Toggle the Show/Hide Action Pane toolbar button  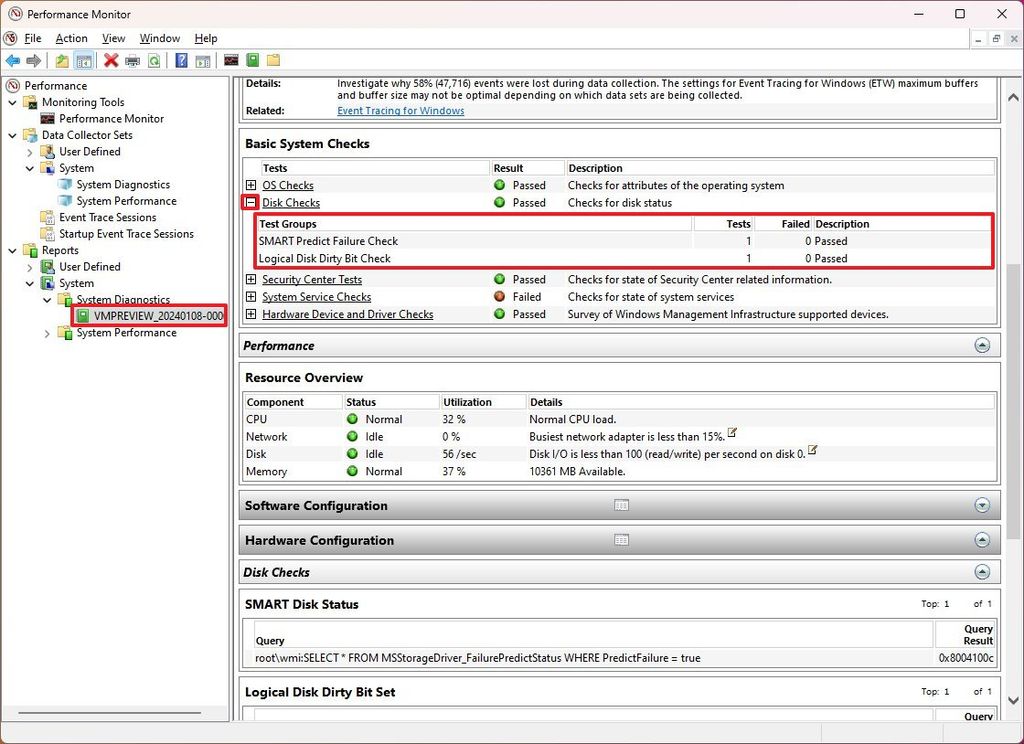tap(202, 61)
